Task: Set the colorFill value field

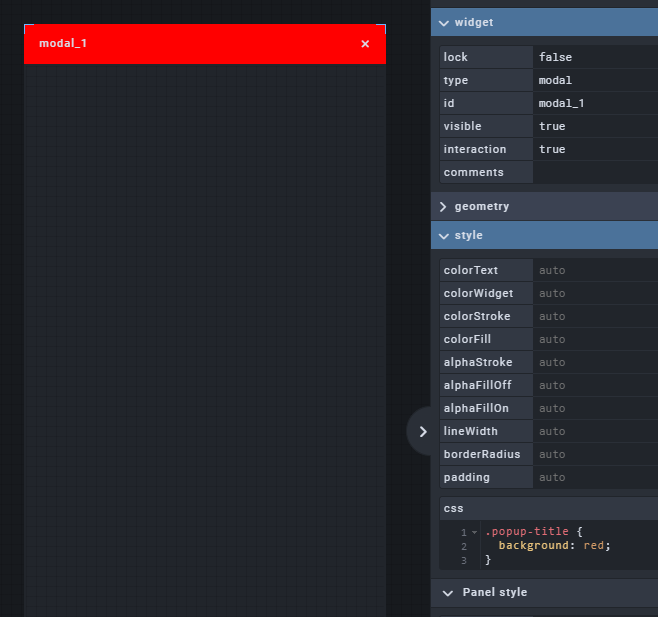Action: 595,340
